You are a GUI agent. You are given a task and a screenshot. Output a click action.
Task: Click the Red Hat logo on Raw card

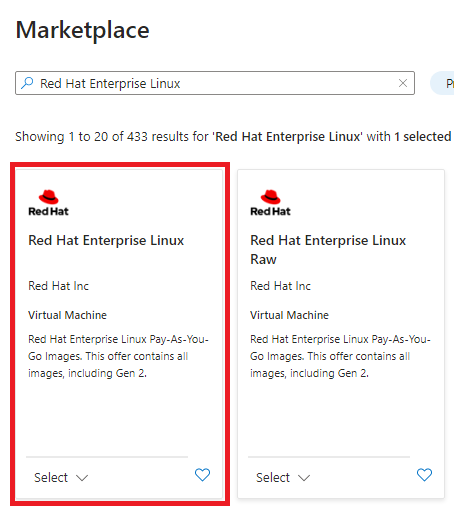(x=270, y=203)
